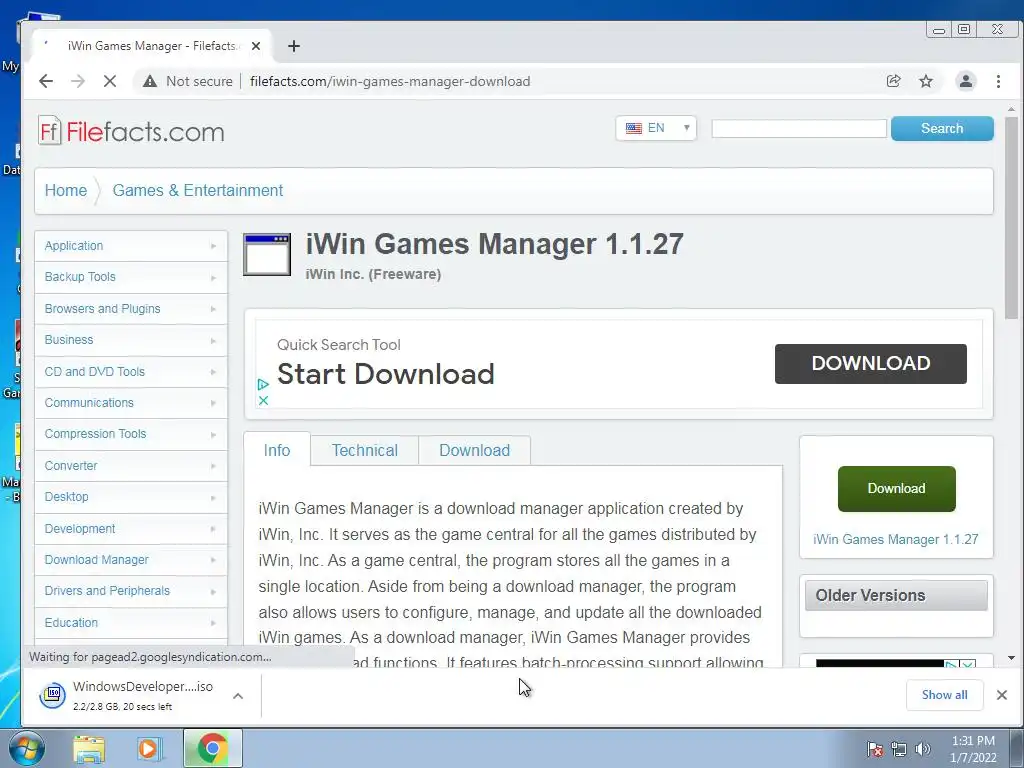
Task: Open the Drivers and Peripherals category
Action: [x=107, y=590]
